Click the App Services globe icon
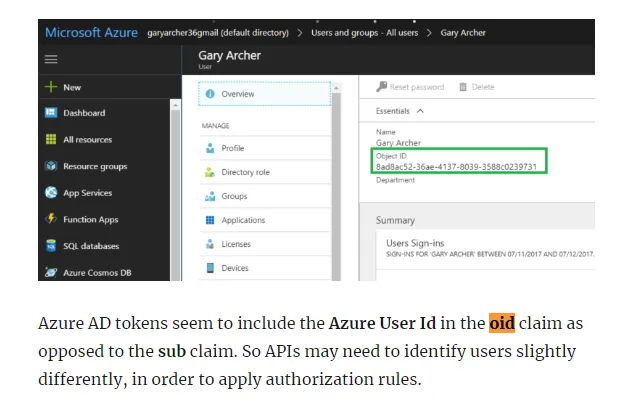Screen dimensions: 622x419 pyautogui.click(x=51, y=192)
